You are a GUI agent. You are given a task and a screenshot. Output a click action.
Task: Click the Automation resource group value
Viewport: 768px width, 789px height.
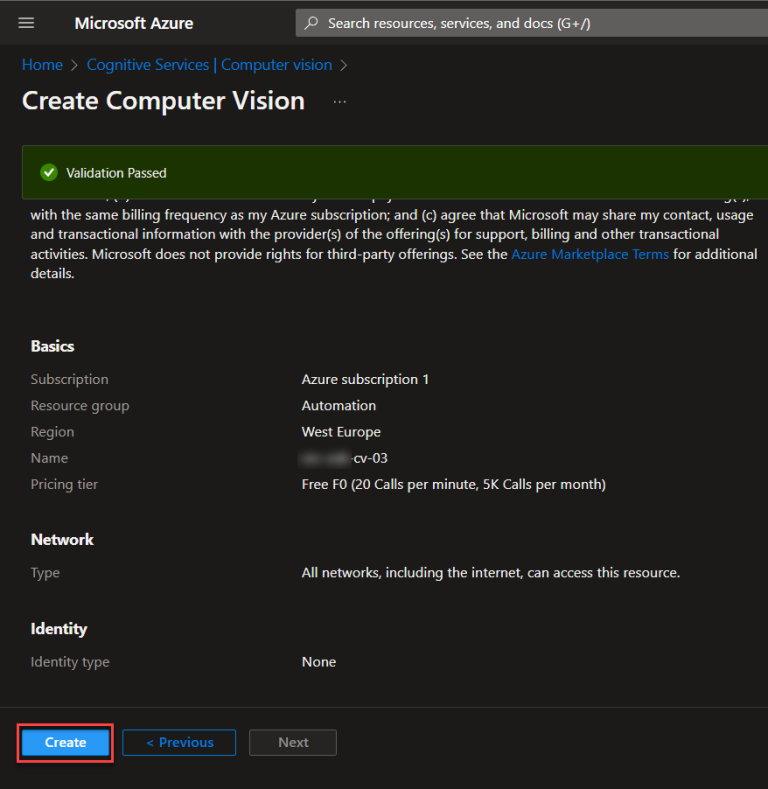click(339, 406)
